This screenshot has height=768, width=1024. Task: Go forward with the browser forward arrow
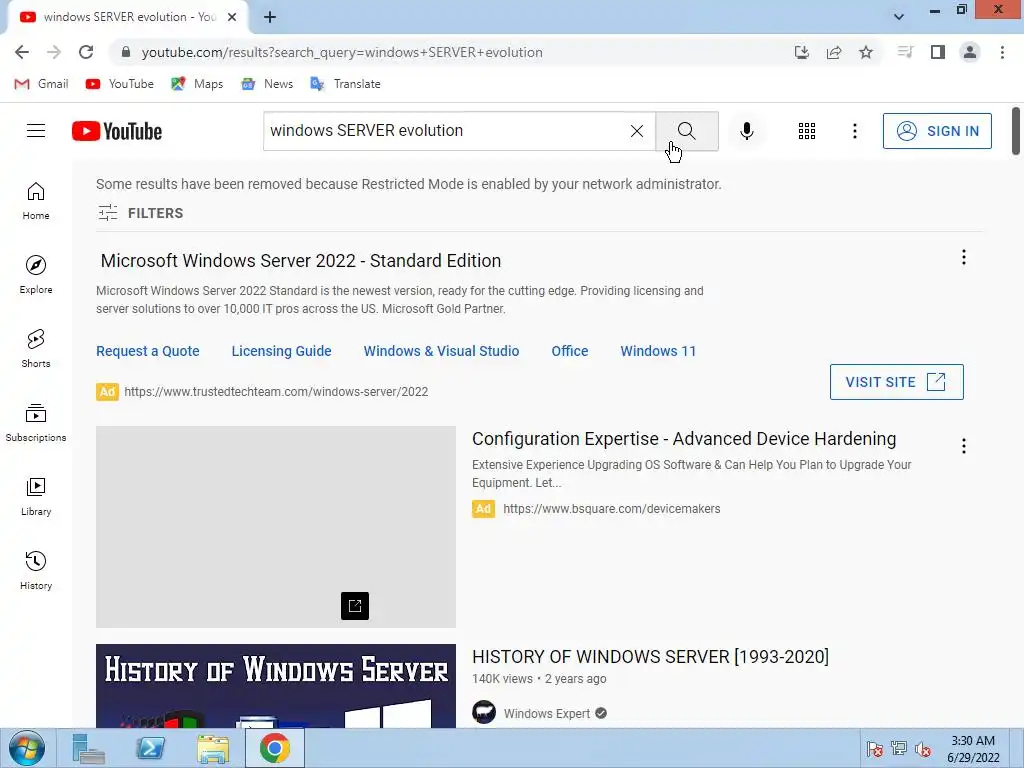click(x=54, y=52)
